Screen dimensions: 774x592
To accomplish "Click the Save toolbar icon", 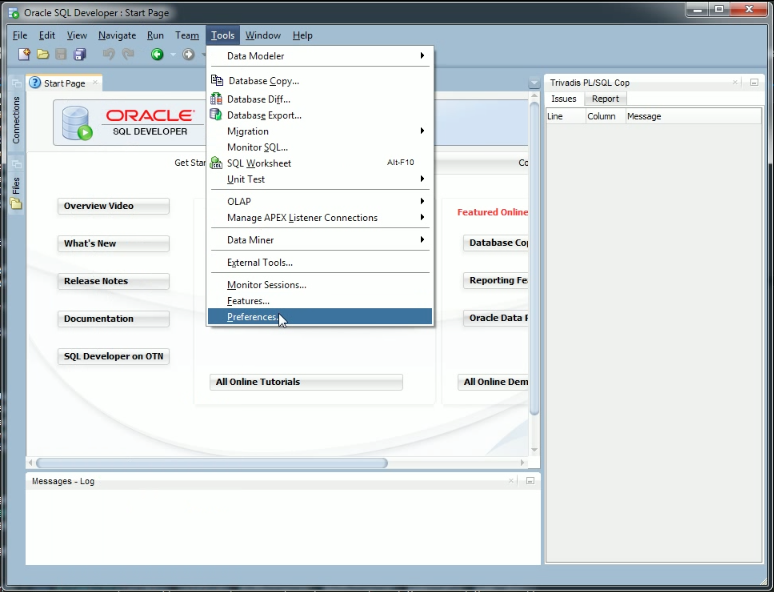I will tap(61, 54).
